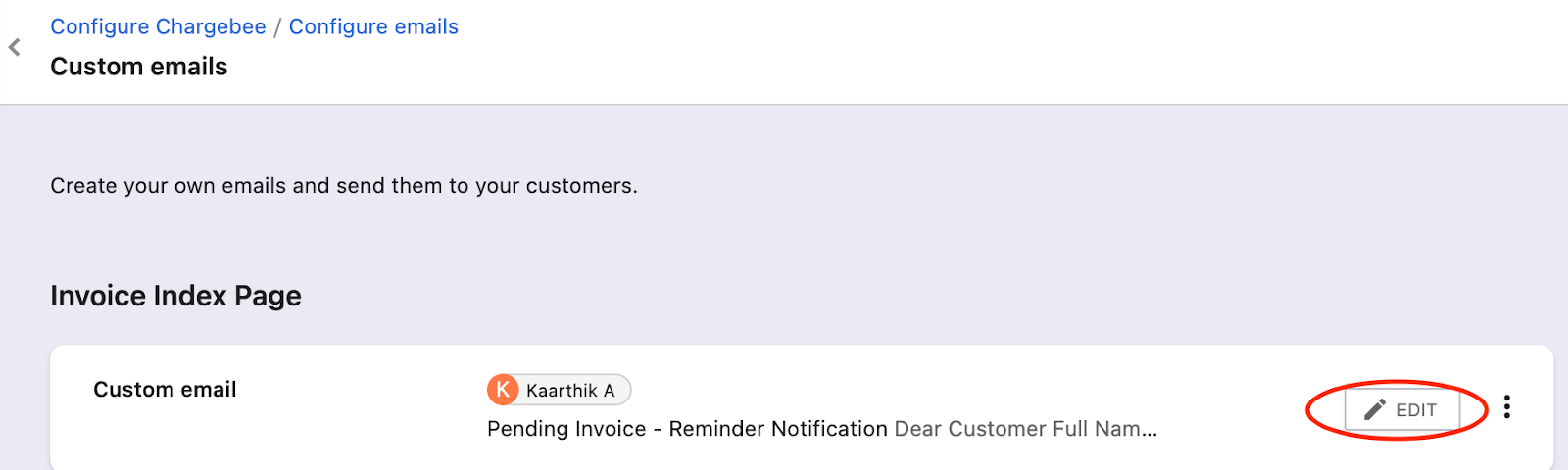Open the three-dot more options menu
Viewport: 1568px width, 470px height.
(1506, 407)
